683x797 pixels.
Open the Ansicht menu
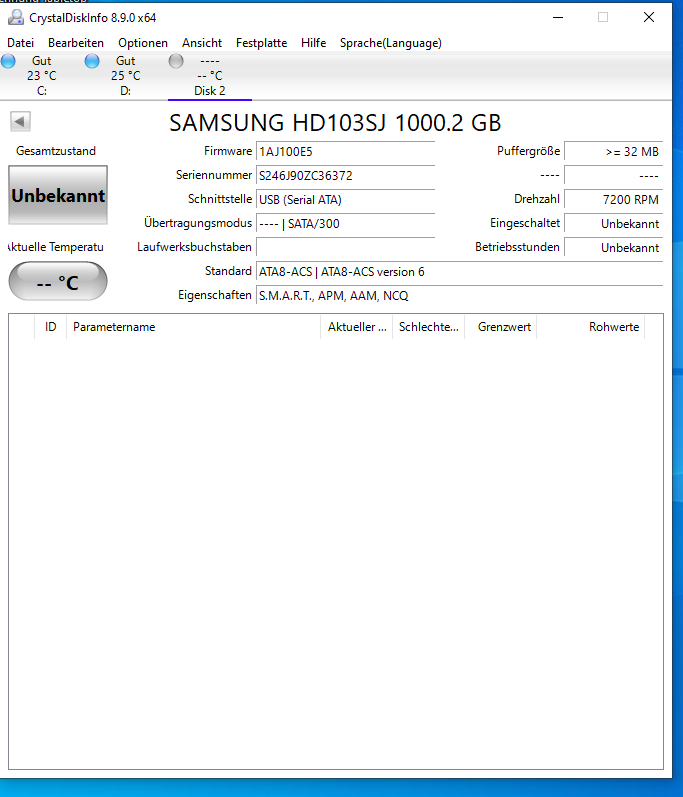(202, 43)
